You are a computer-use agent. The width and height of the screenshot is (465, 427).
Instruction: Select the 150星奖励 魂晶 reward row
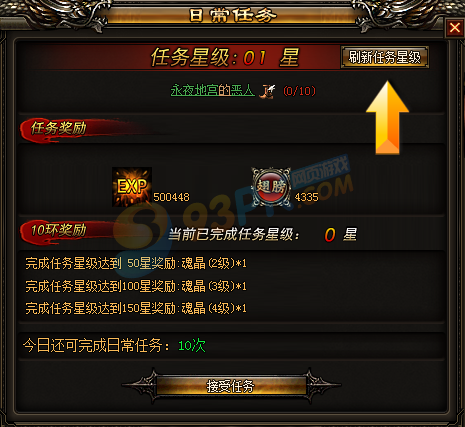(x=136, y=308)
